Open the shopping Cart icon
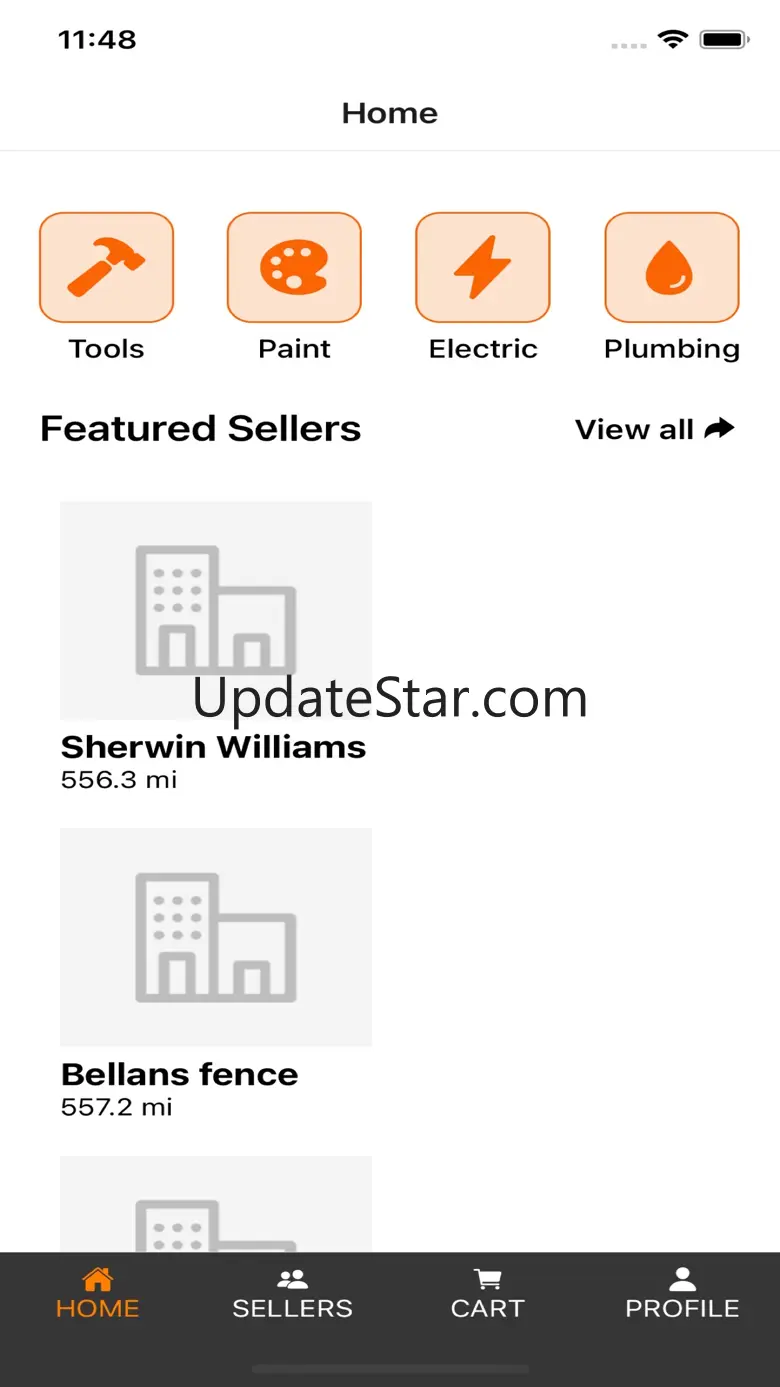Viewport: 780px width, 1387px height. (x=487, y=1279)
